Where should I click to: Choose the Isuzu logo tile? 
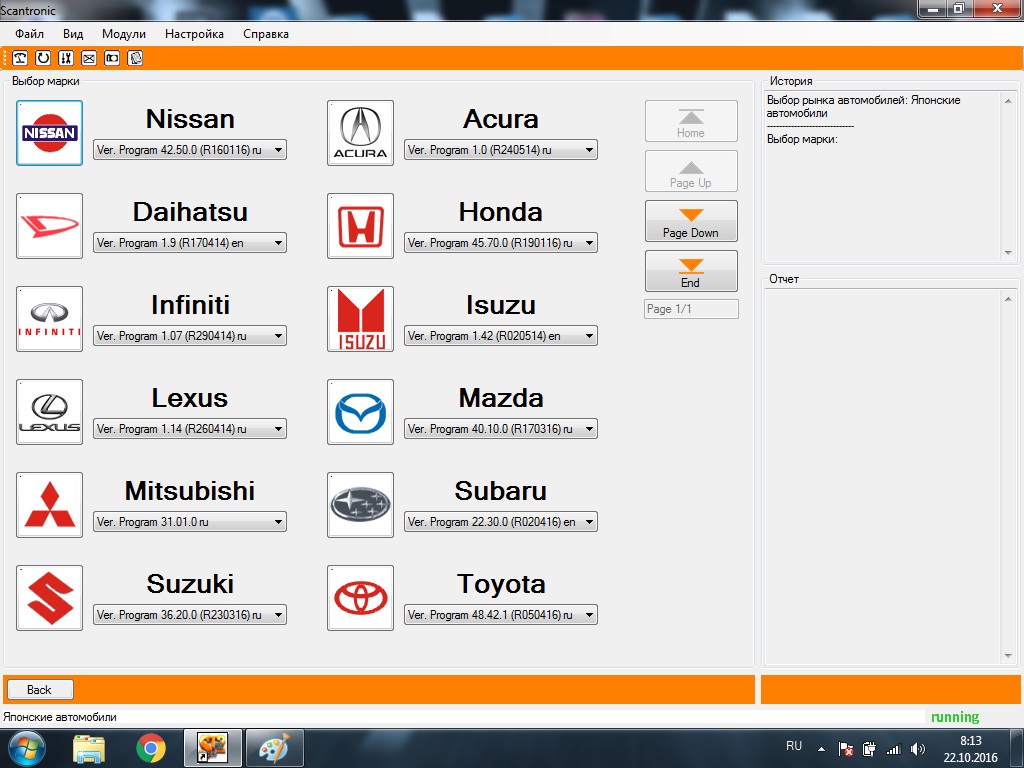click(360, 319)
